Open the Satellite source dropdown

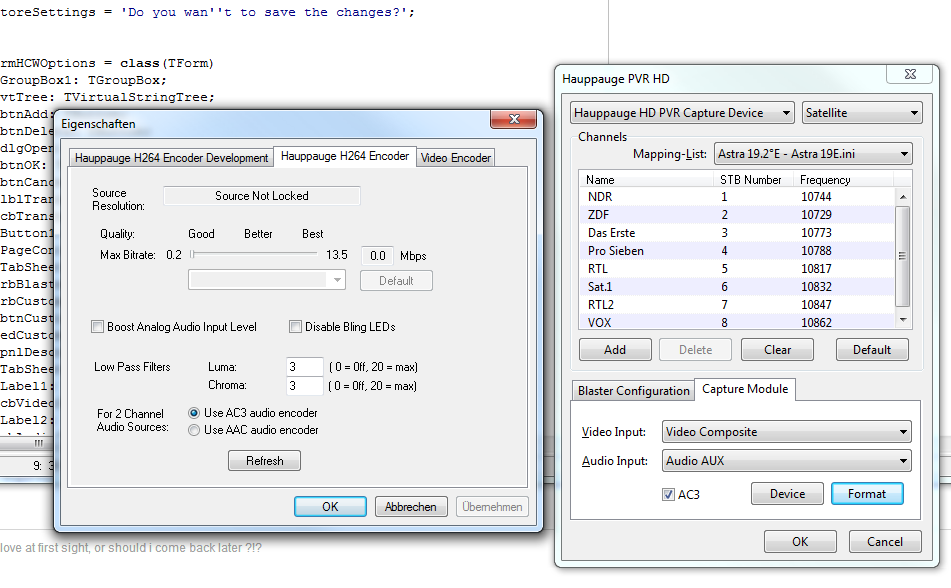pyautogui.click(x=862, y=113)
